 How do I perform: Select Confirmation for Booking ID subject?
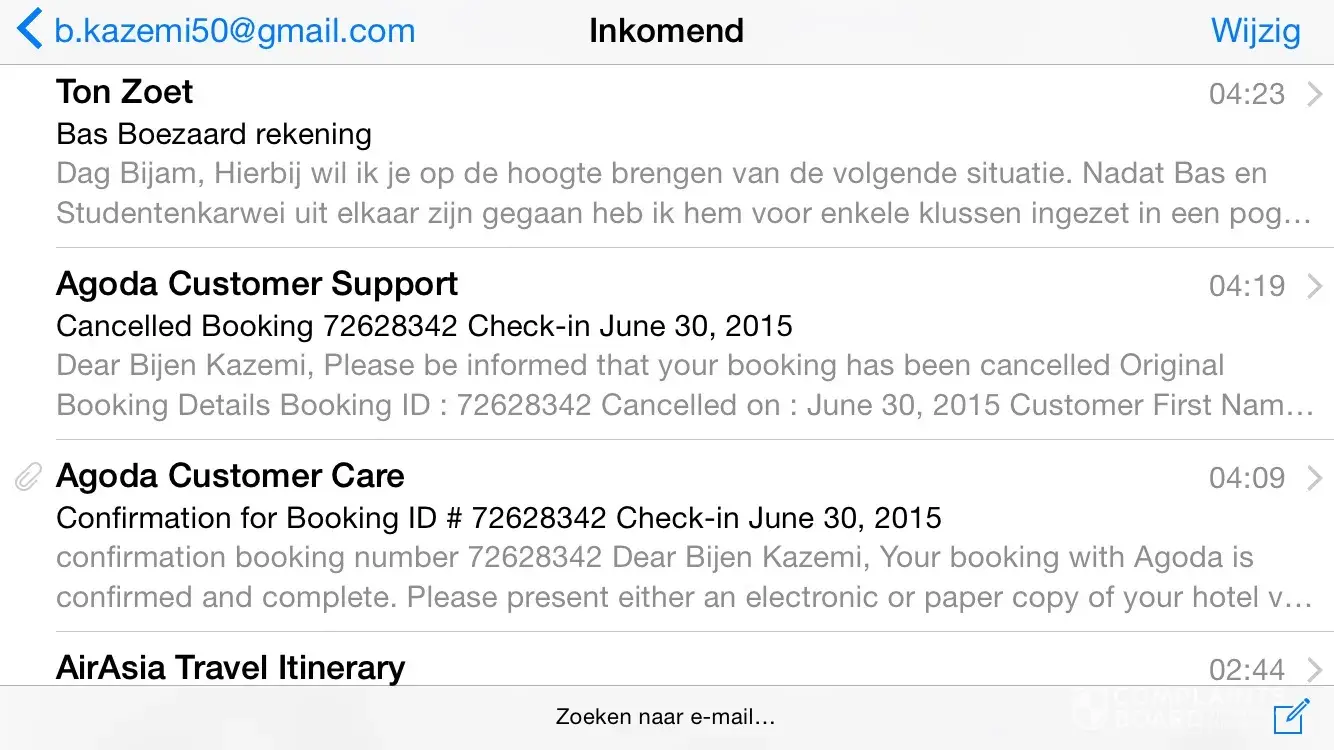(x=498, y=518)
